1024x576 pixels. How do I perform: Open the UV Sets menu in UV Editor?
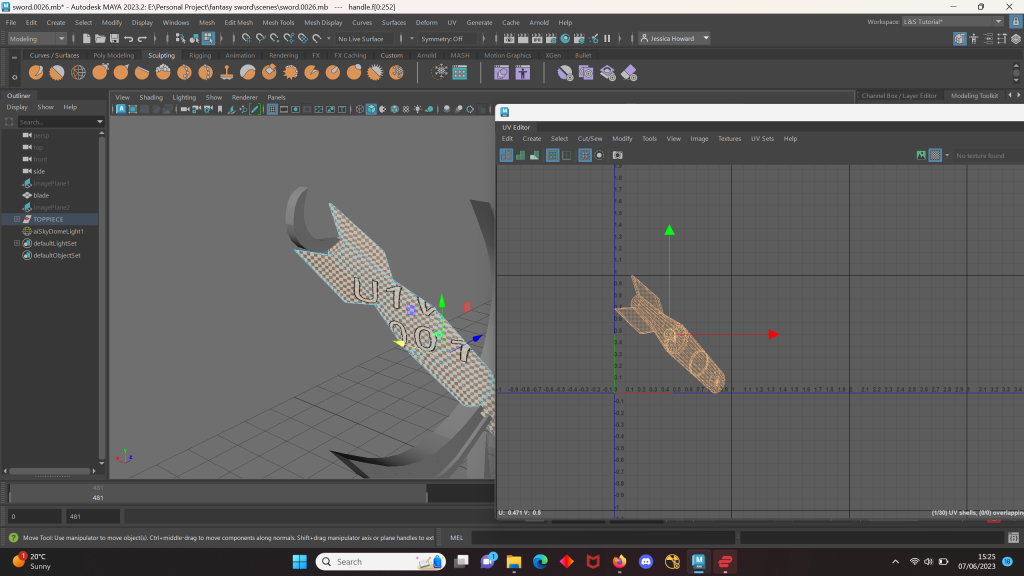tap(762, 138)
